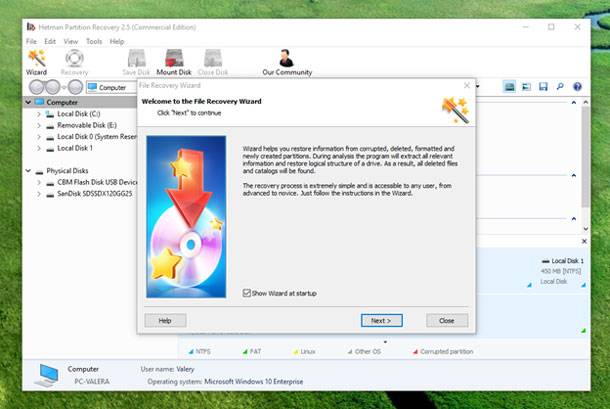This screenshot has height=409, width=610.
Task: Expand the Local Disk (C:) node
Action: (39, 114)
